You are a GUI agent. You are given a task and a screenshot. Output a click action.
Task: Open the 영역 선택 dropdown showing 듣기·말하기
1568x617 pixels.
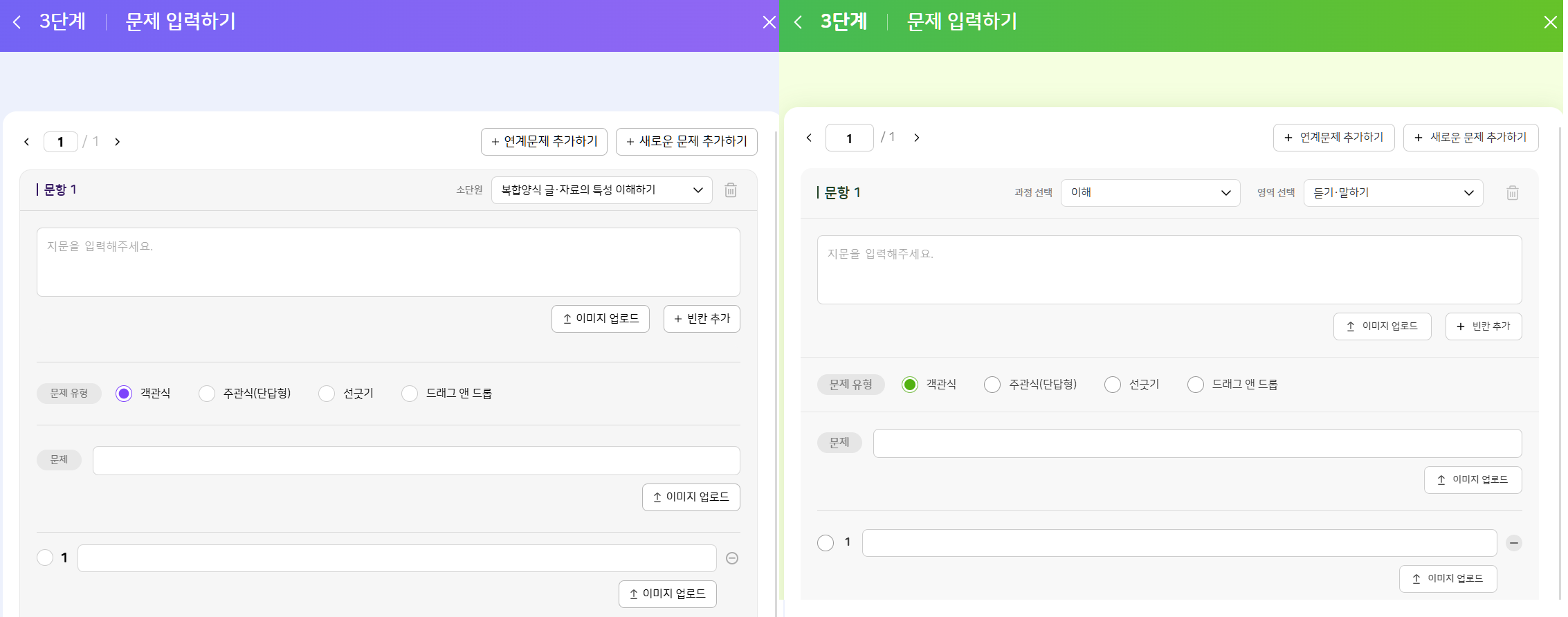1393,193
